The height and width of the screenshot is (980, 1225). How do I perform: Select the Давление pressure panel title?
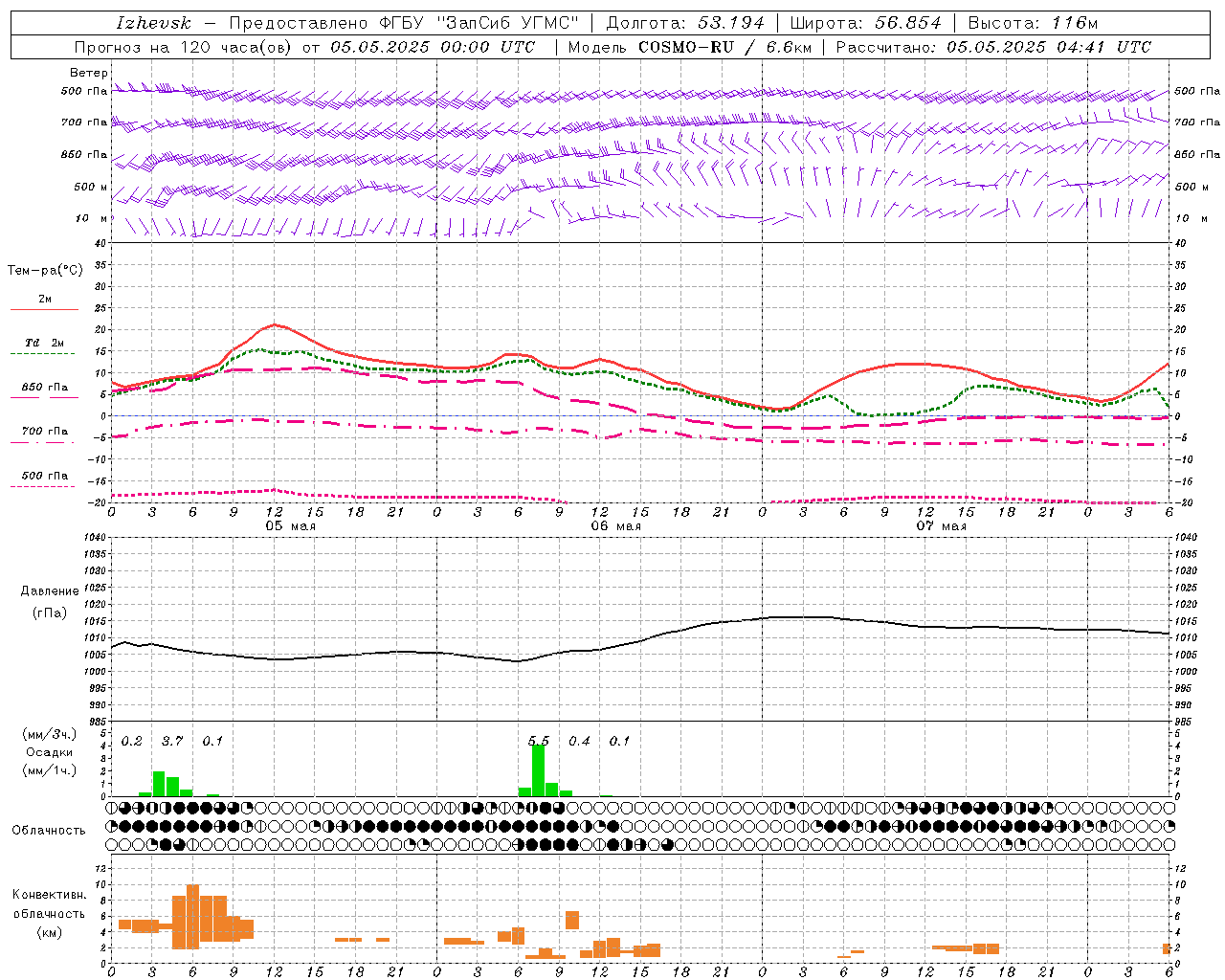(50, 591)
